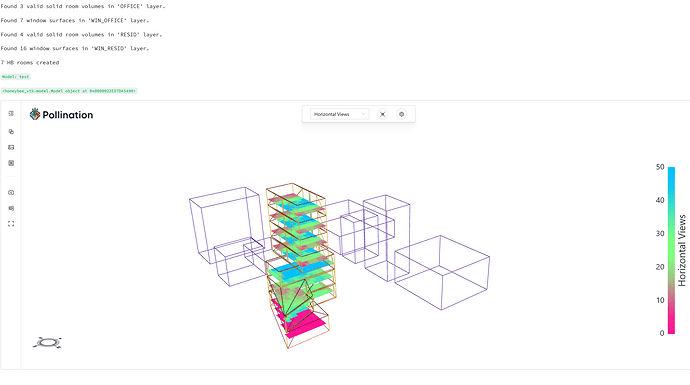Click the legend value 50 label
Screen dimensions: 690x385
(x=660, y=167)
